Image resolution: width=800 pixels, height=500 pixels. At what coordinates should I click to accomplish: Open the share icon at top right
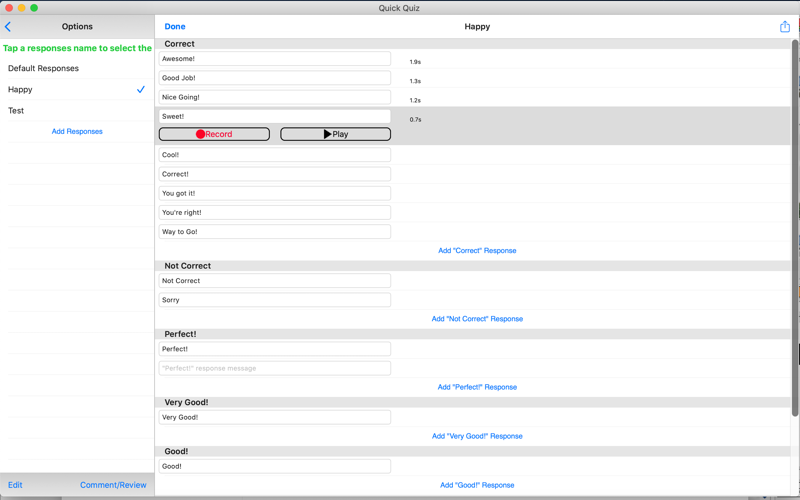pos(785,27)
